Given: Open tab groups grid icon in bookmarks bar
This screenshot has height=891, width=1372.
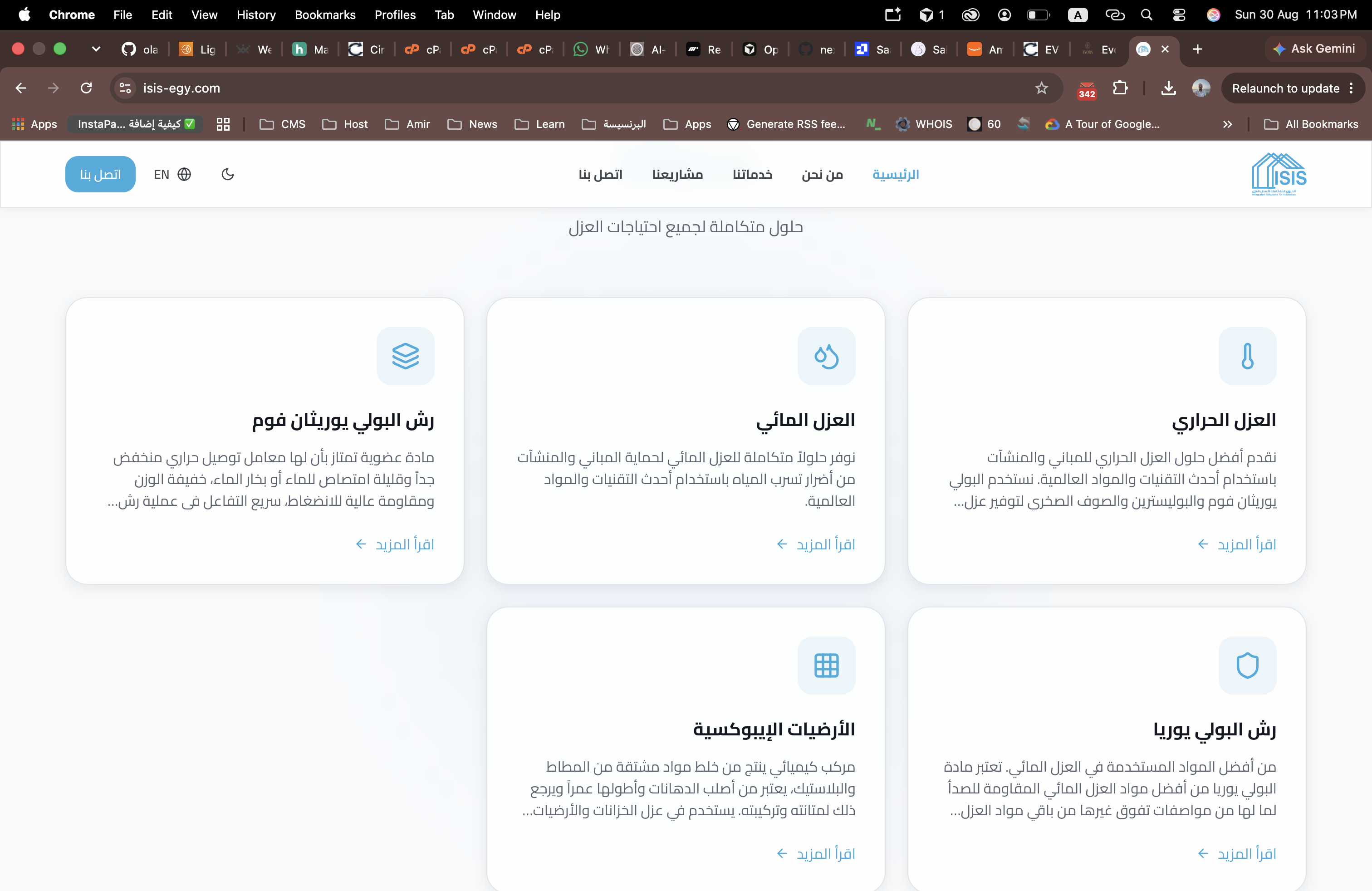Looking at the screenshot, I should pyautogui.click(x=223, y=124).
